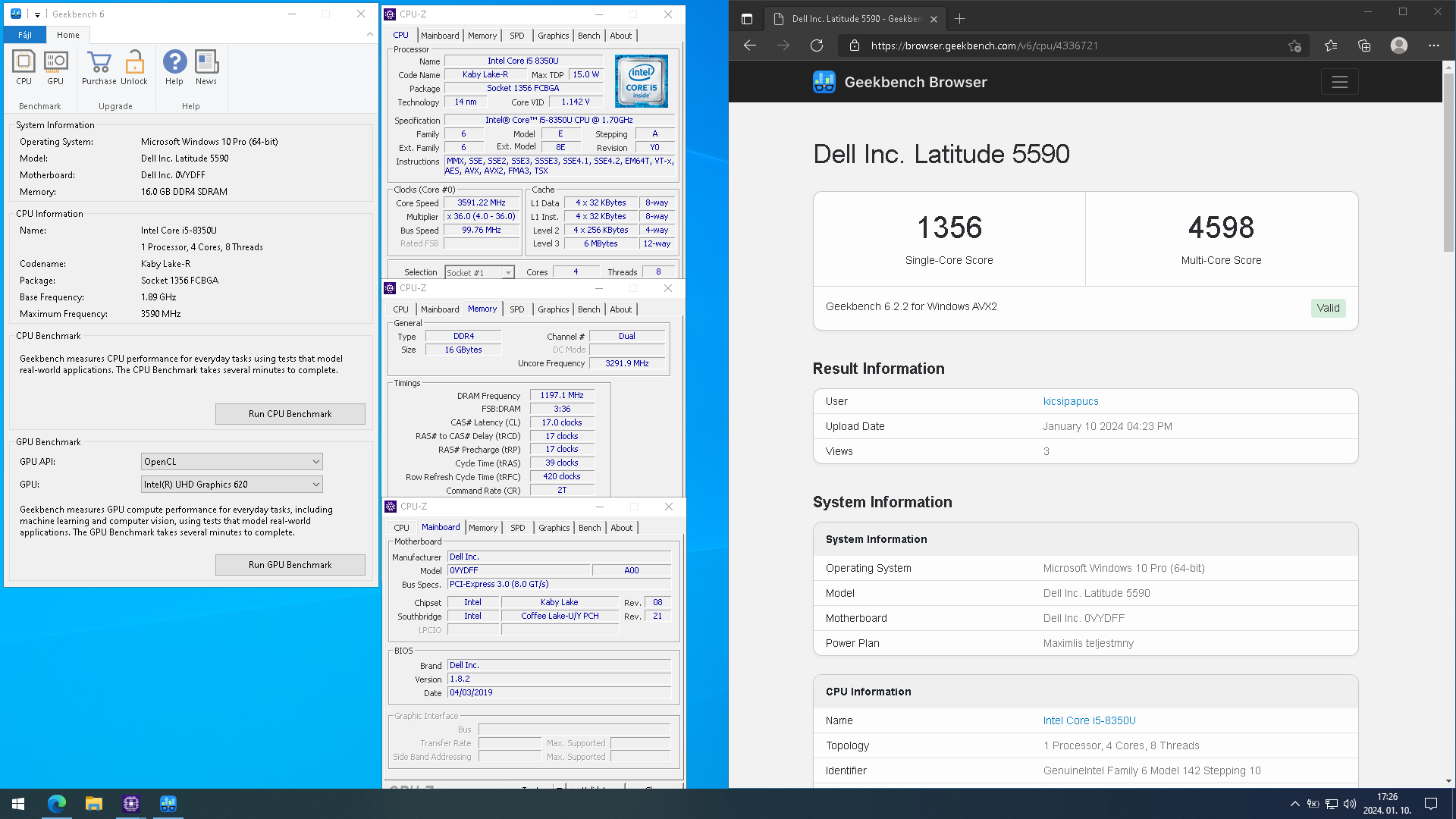Click the site lock icon in address bar
The width and height of the screenshot is (1456, 819).
pyautogui.click(x=855, y=45)
